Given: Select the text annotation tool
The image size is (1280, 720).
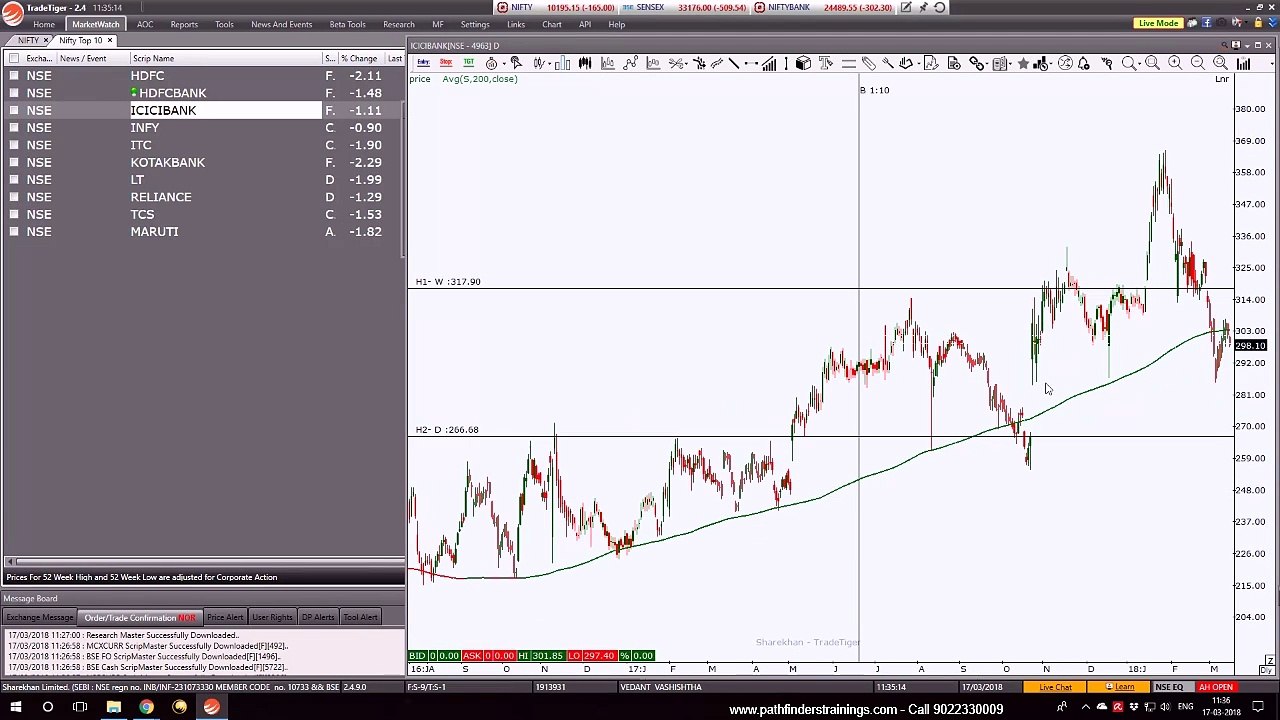Looking at the screenshot, I should pos(826,64).
